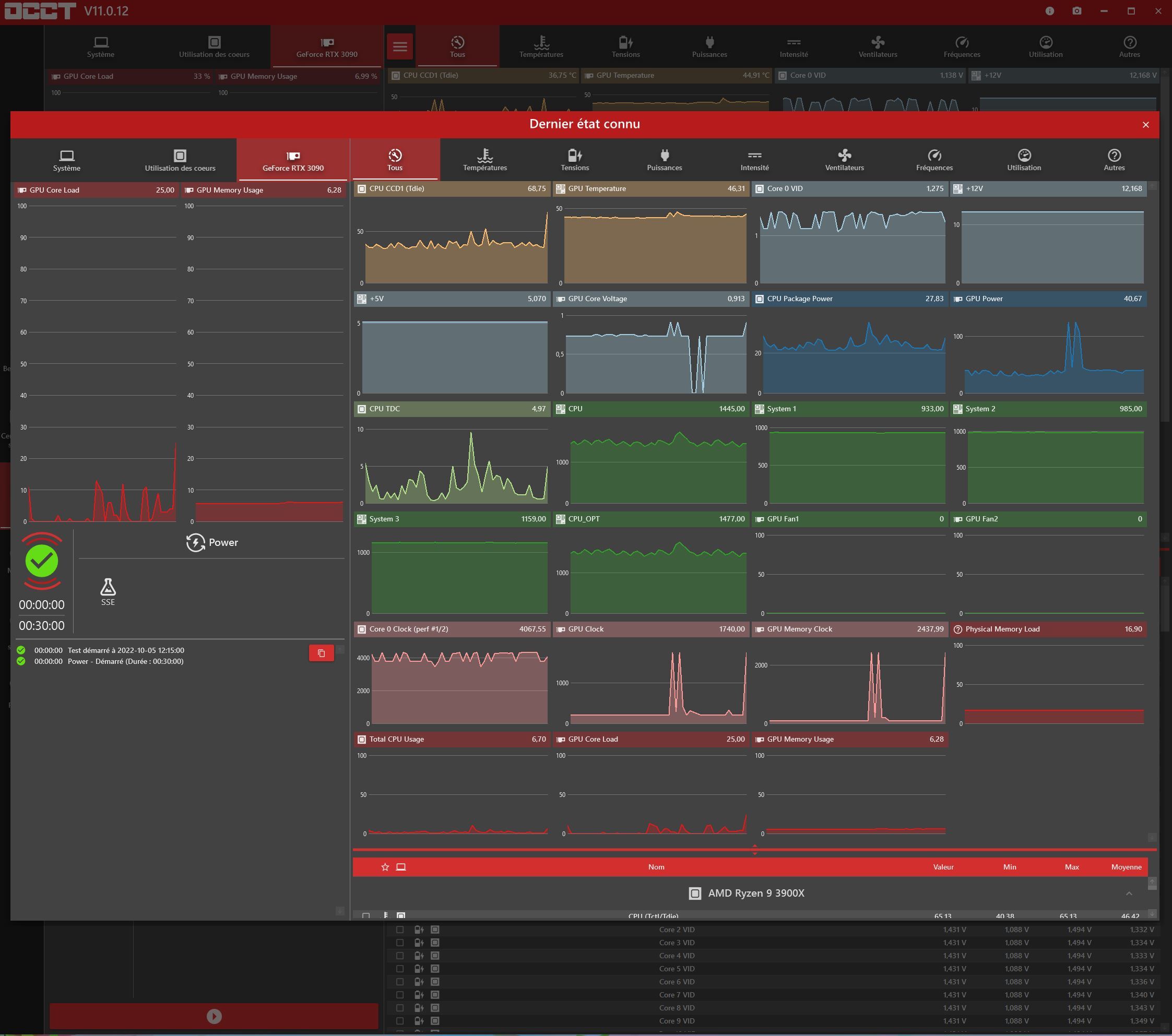1172x1036 pixels.
Task: Click the GPU Fan1 graph icon
Action: click(x=759, y=519)
